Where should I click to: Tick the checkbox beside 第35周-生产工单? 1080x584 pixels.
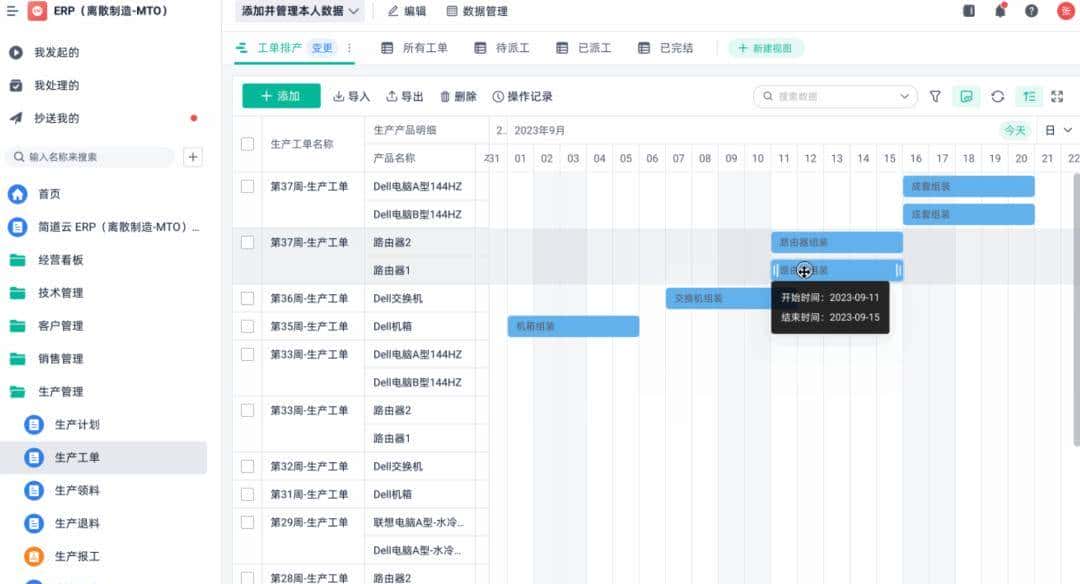tap(247, 326)
